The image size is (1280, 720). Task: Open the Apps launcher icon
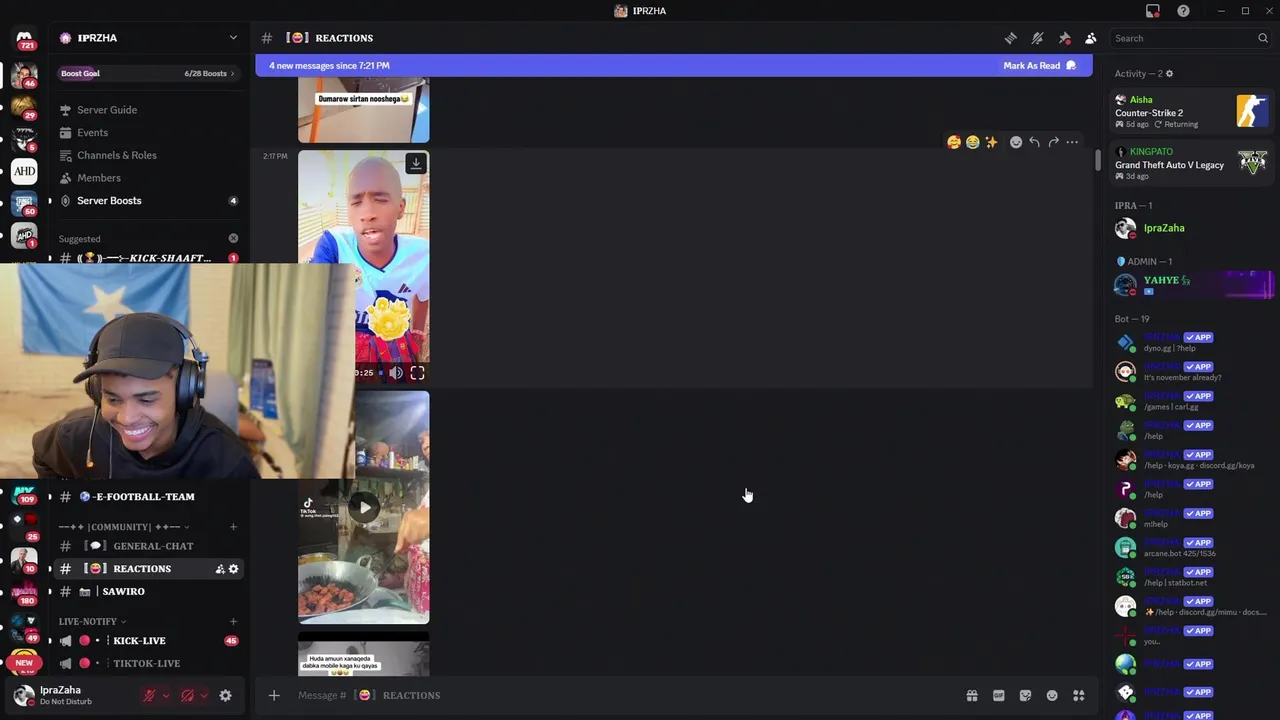point(1079,696)
